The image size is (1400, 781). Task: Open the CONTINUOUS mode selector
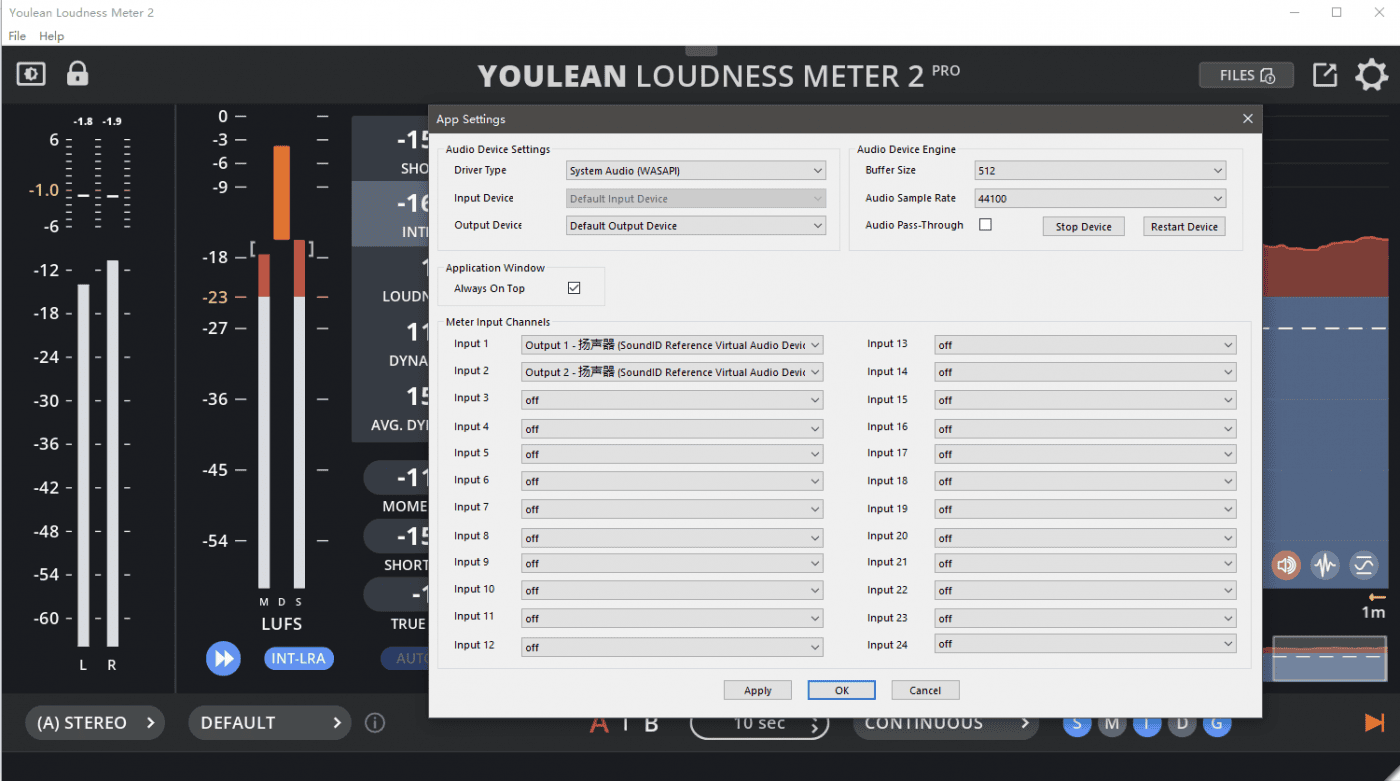946,723
